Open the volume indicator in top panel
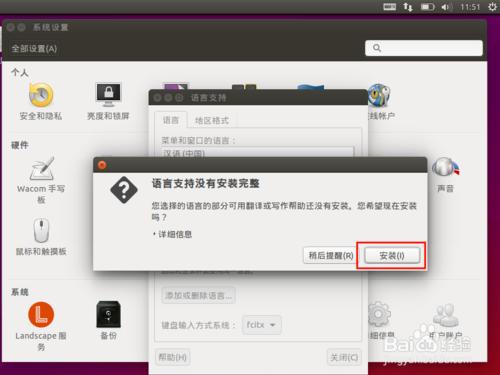Screen dimensions: 500x375 (x=446, y=7)
